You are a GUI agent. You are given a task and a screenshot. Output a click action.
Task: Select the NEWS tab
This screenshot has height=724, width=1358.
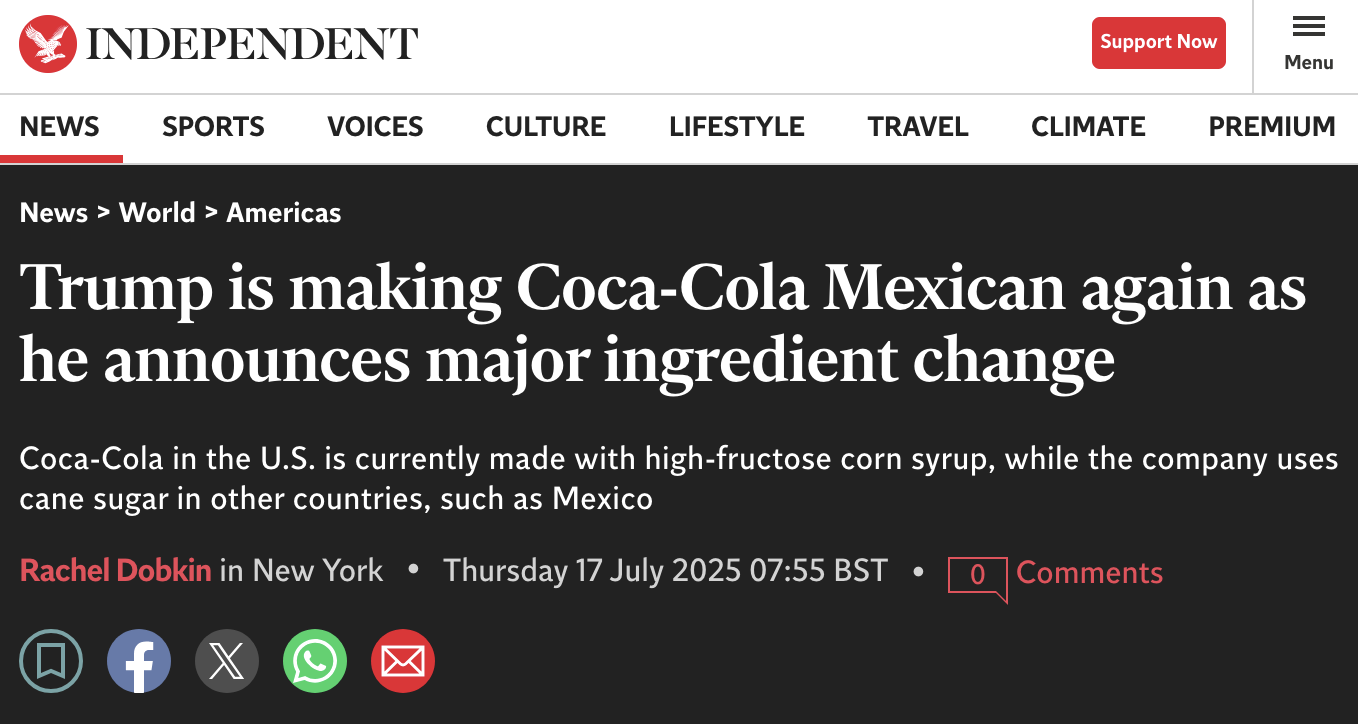pyautogui.click(x=60, y=127)
